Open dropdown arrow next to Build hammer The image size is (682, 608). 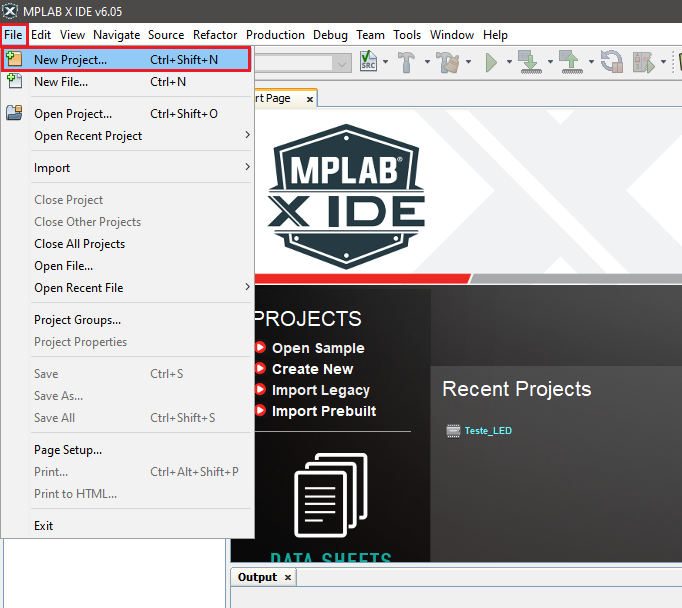pyautogui.click(x=427, y=62)
